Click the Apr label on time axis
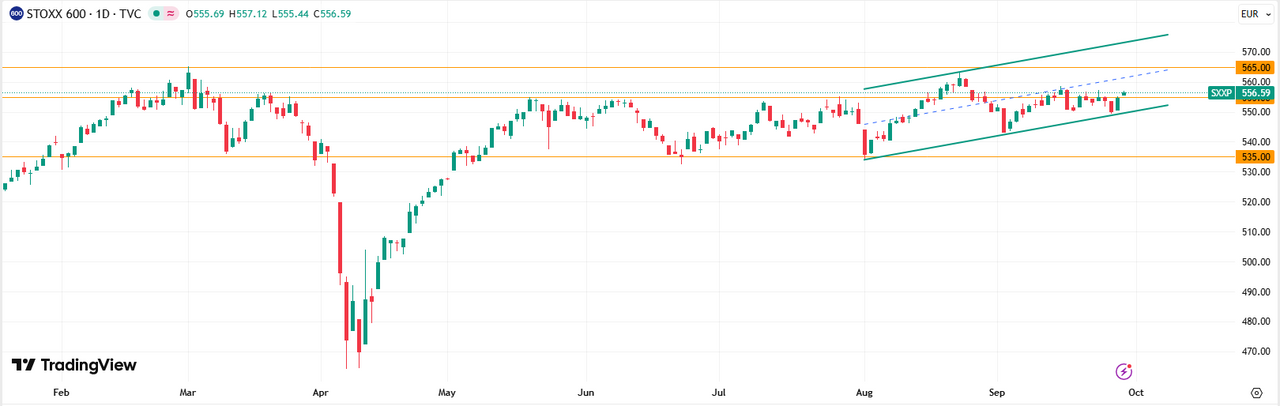 coord(320,392)
